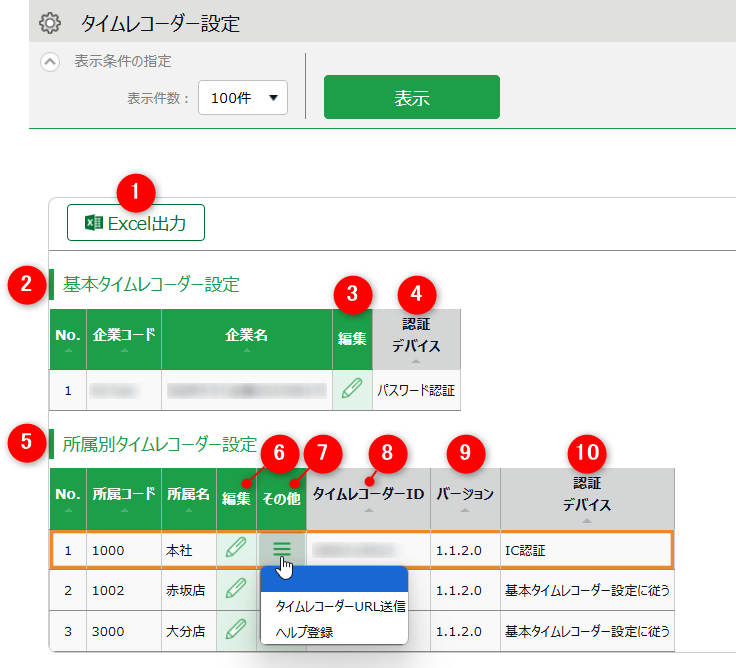Edit the basic time recorder row pencil icon
736x668 pixels.
pos(352,390)
